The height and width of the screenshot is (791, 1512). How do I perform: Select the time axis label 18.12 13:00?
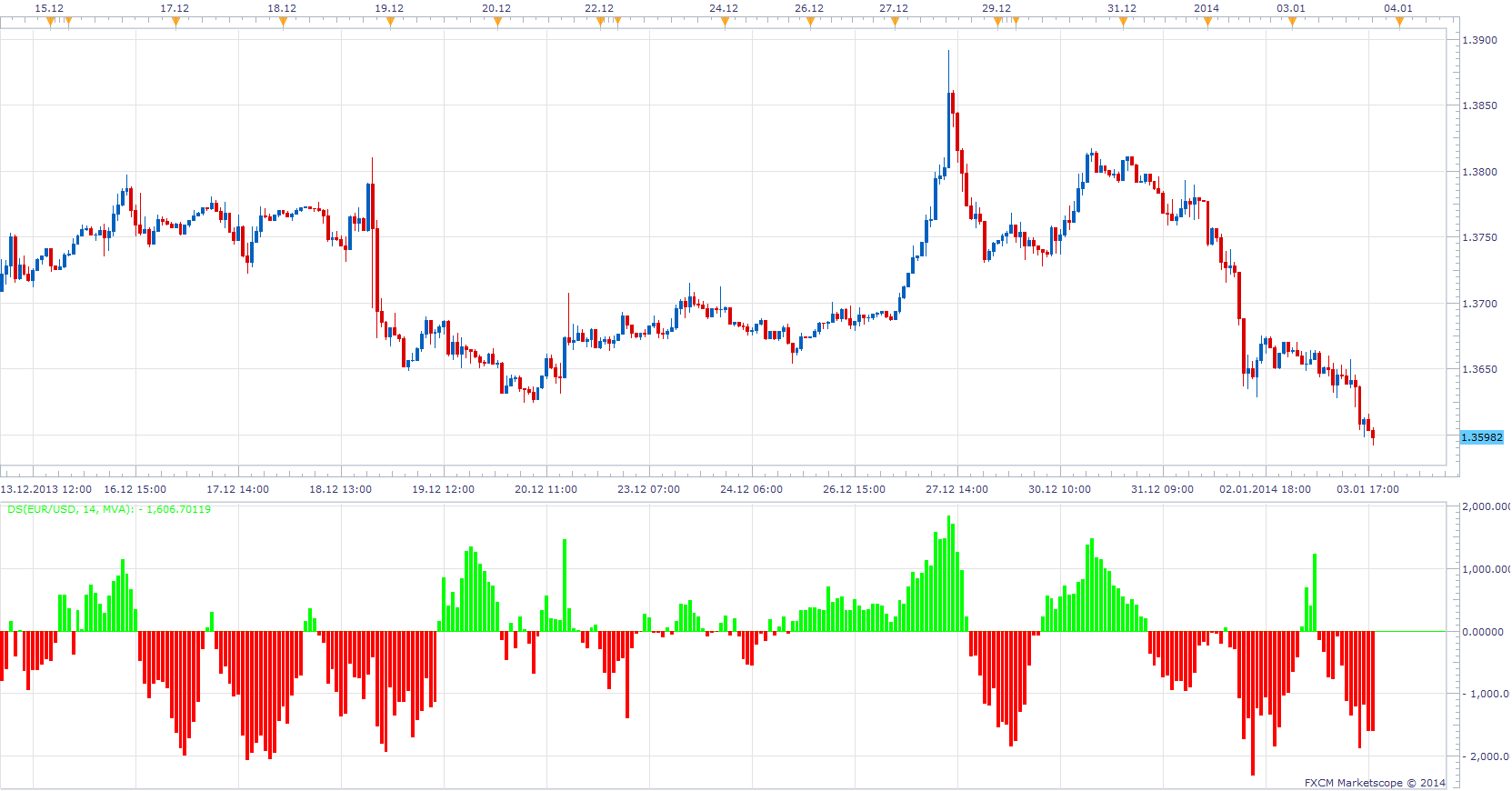(x=340, y=489)
